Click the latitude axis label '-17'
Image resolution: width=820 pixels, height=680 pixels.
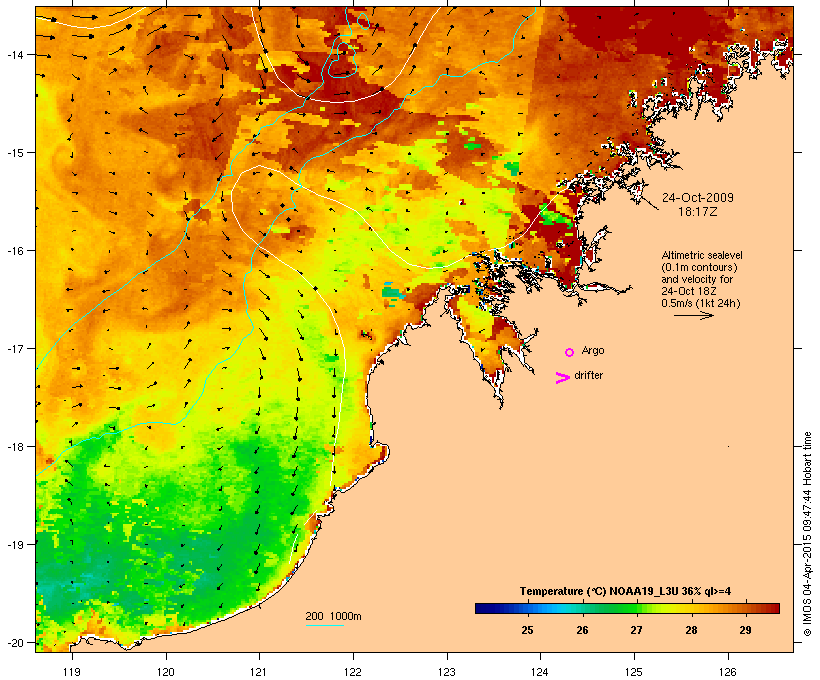pos(14,348)
